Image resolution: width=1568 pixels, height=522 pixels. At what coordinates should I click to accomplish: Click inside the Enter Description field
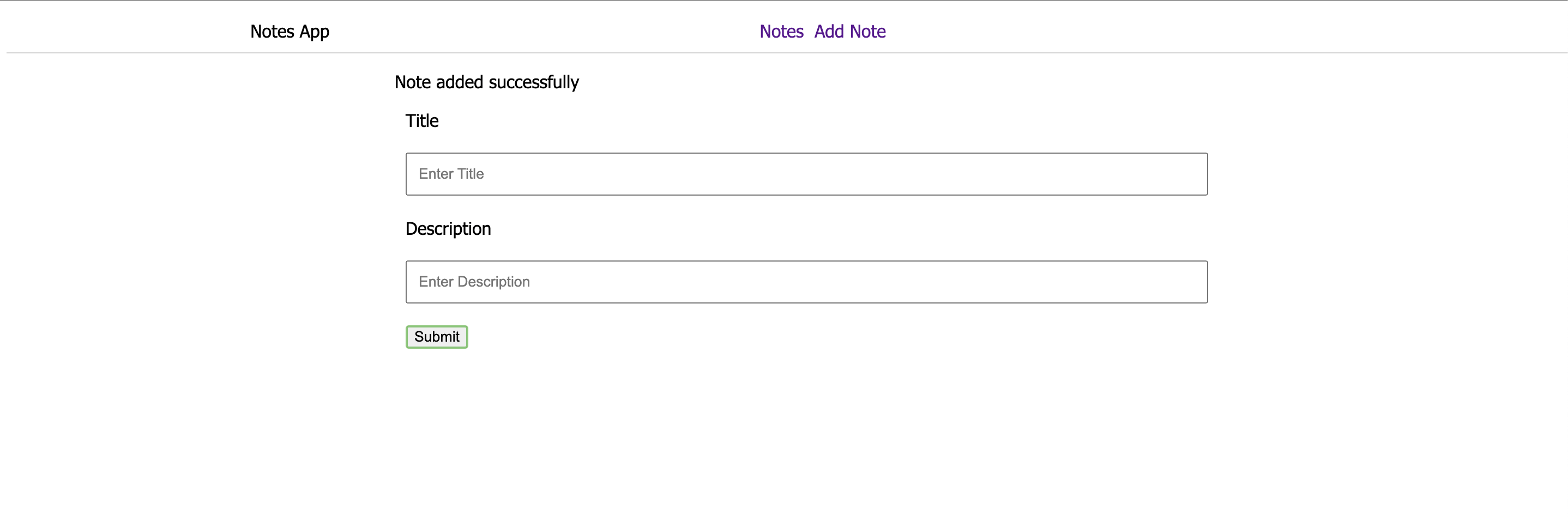(x=806, y=281)
